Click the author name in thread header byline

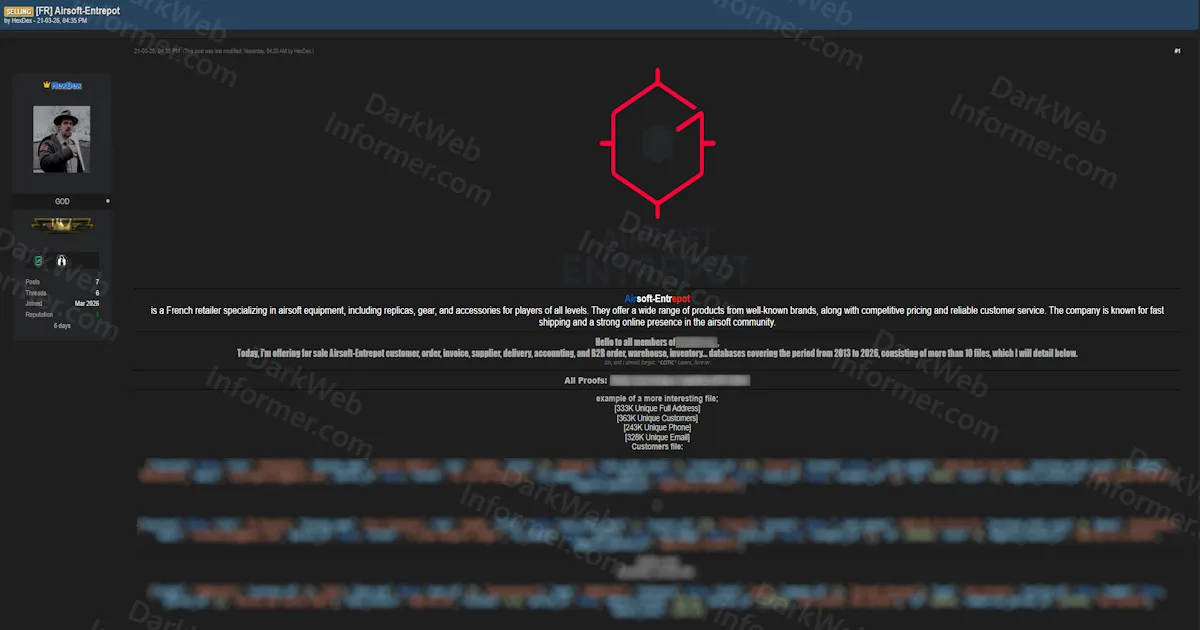pyautogui.click(x=21, y=21)
